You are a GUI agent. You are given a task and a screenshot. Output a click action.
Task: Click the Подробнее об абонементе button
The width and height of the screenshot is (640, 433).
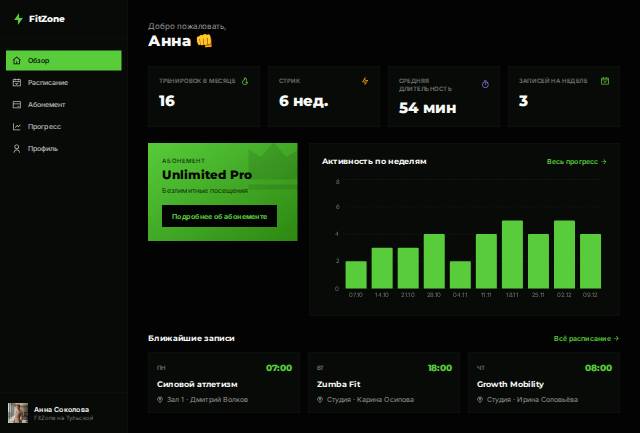point(219,216)
